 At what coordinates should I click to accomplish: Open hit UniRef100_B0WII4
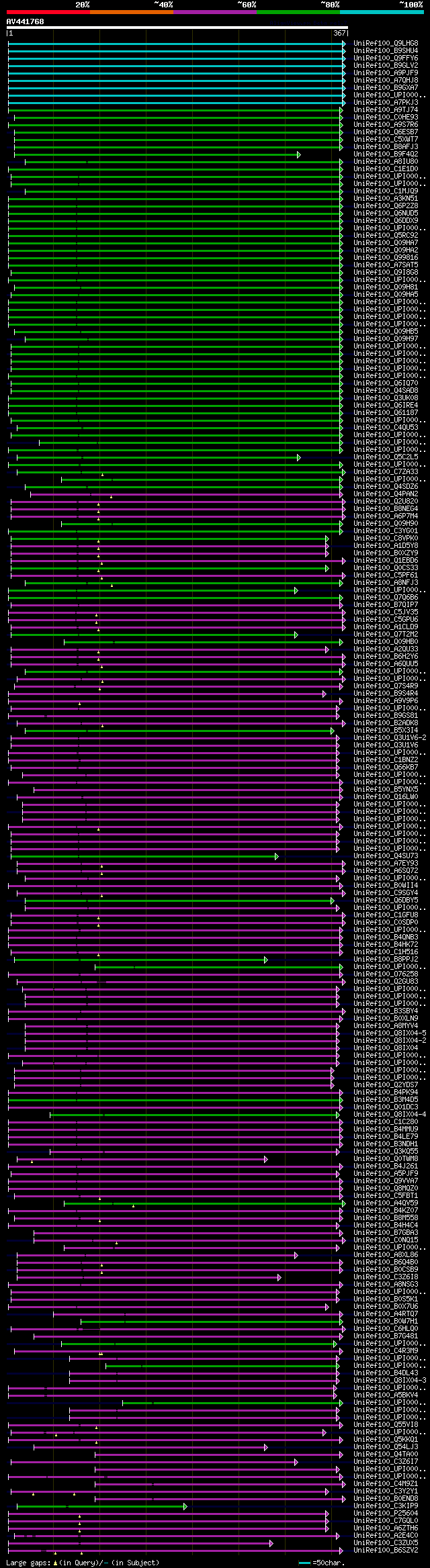click(386, 886)
